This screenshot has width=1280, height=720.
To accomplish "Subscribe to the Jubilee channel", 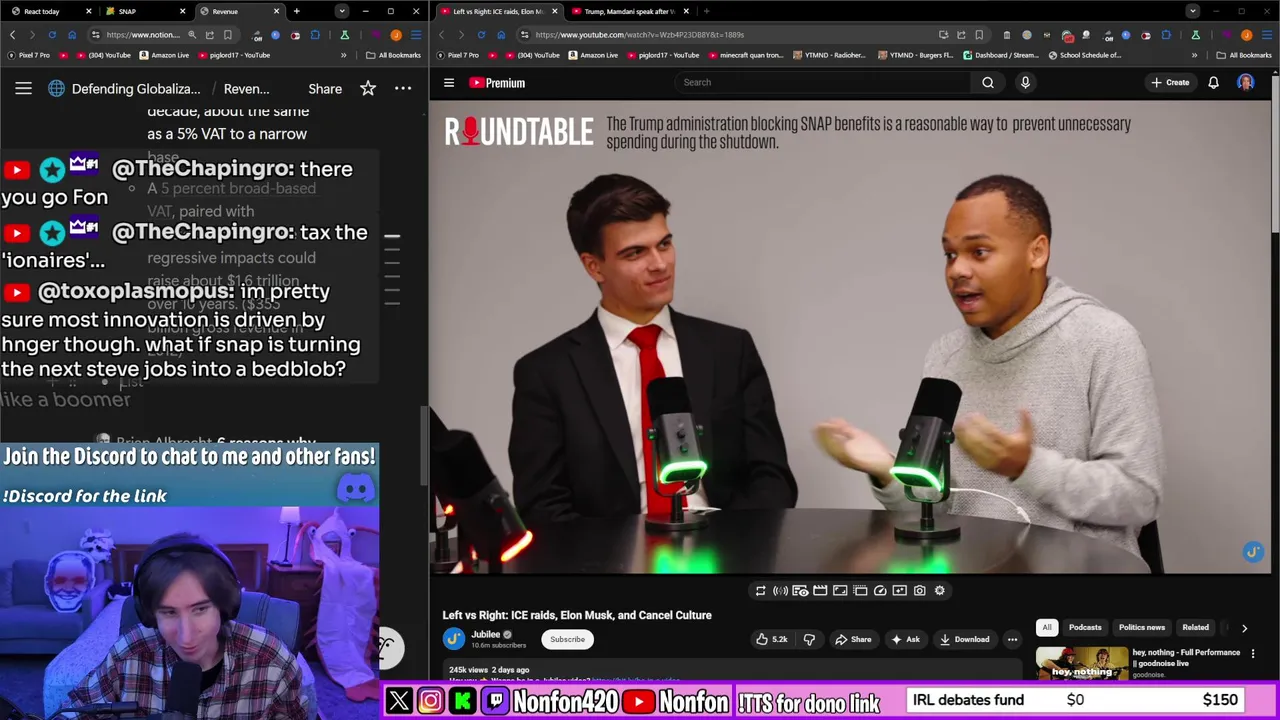I will 567,639.
